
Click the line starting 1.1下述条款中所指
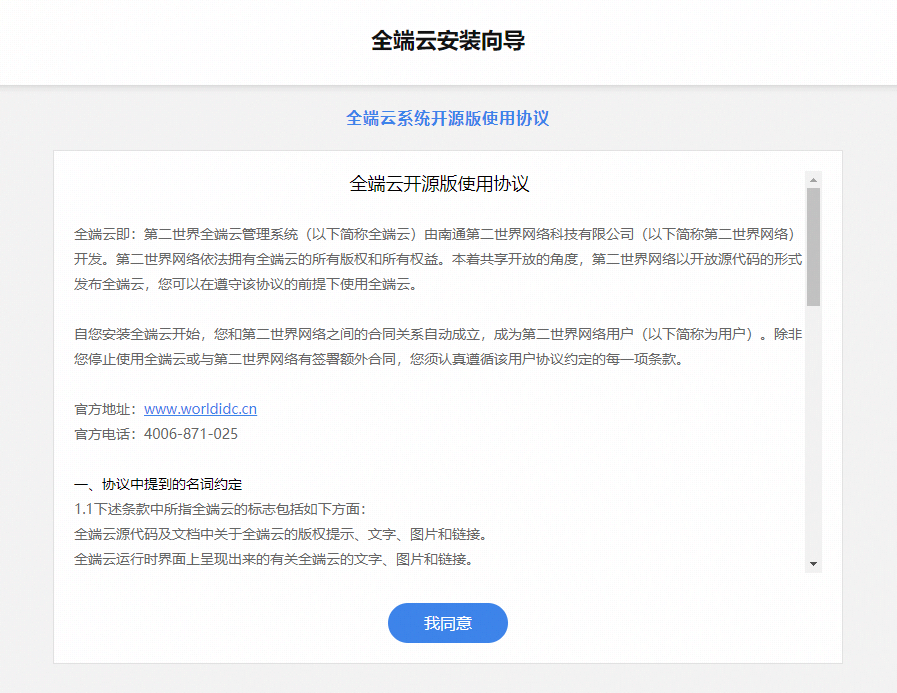click(220, 509)
